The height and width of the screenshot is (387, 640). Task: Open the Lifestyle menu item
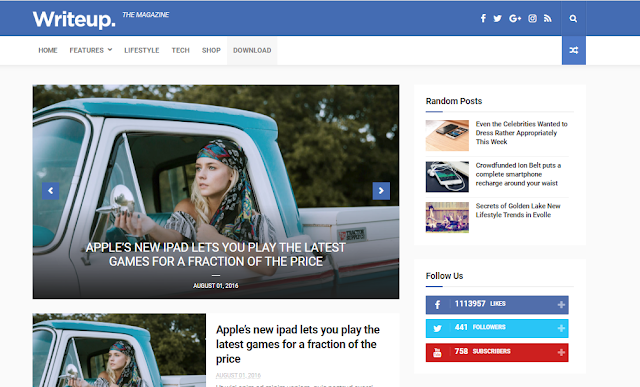click(x=142, y=50)
